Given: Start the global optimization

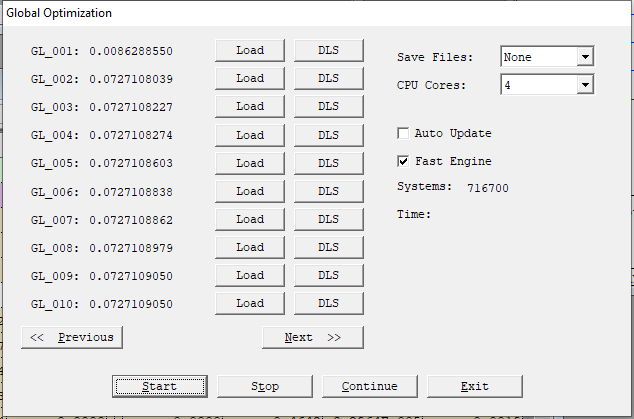Looking at the screenshot, I should (x=160, y=386).
